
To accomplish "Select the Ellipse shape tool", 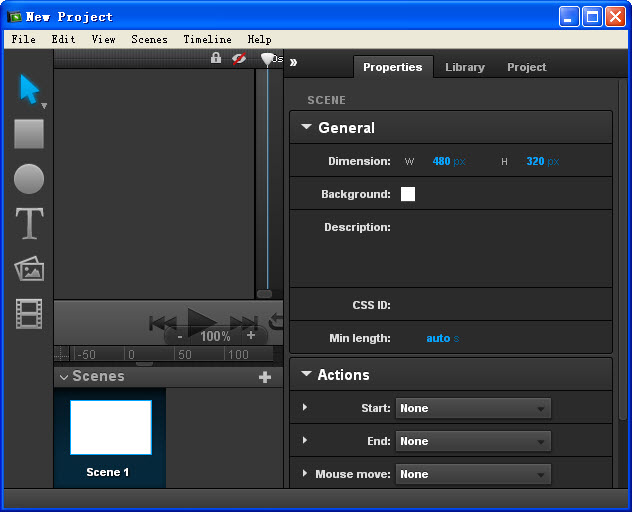I will pos(29,180).
